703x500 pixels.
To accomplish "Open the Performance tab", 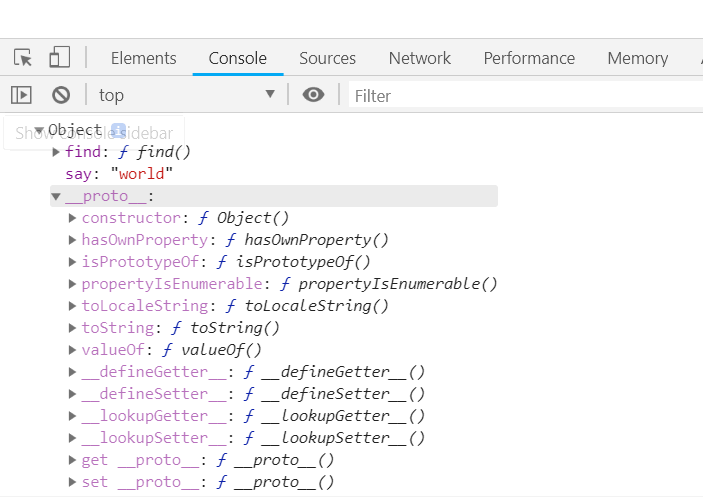I will coord(529,58).
